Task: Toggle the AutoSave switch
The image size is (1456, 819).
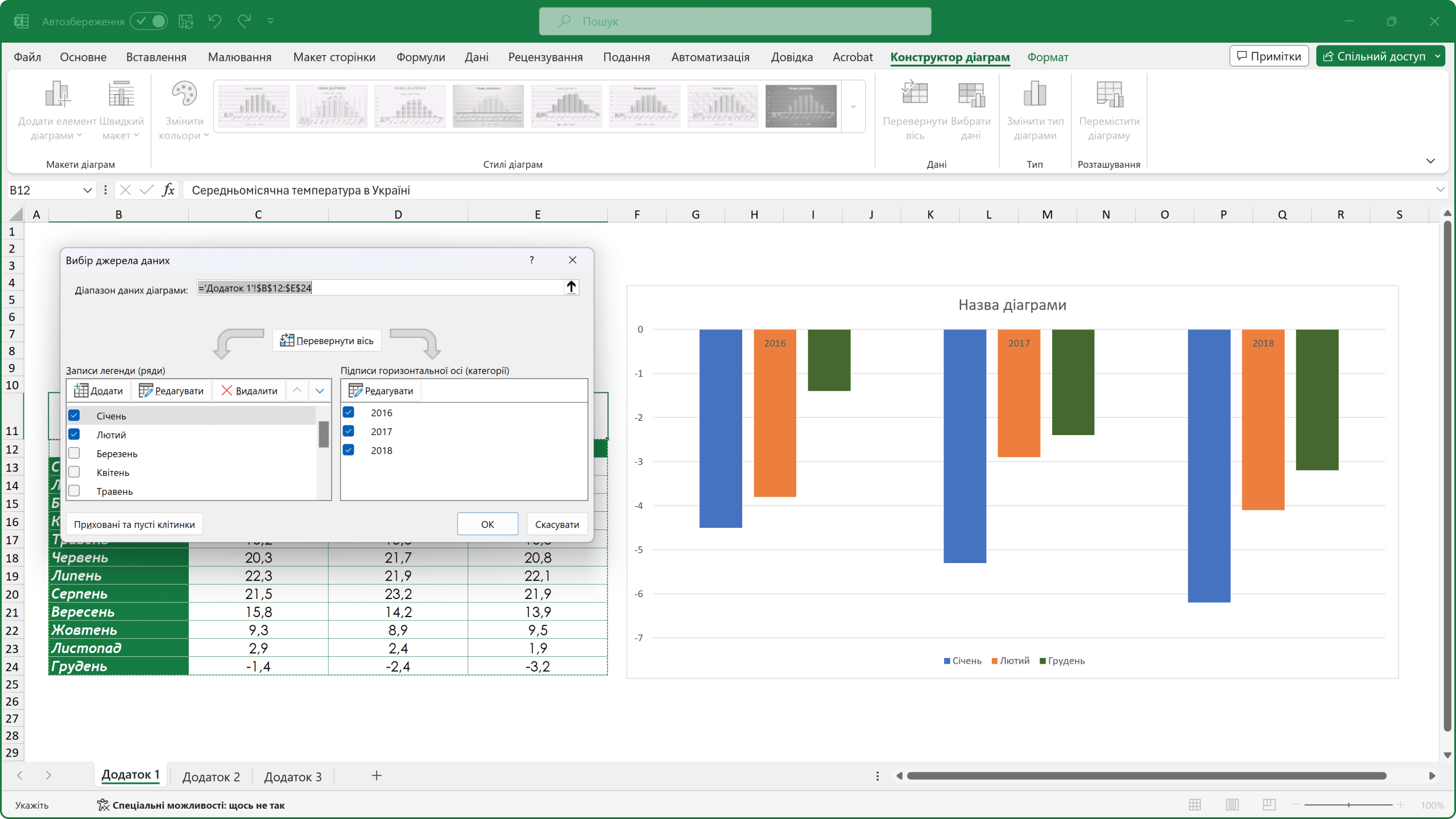Action: pos(149,22)
